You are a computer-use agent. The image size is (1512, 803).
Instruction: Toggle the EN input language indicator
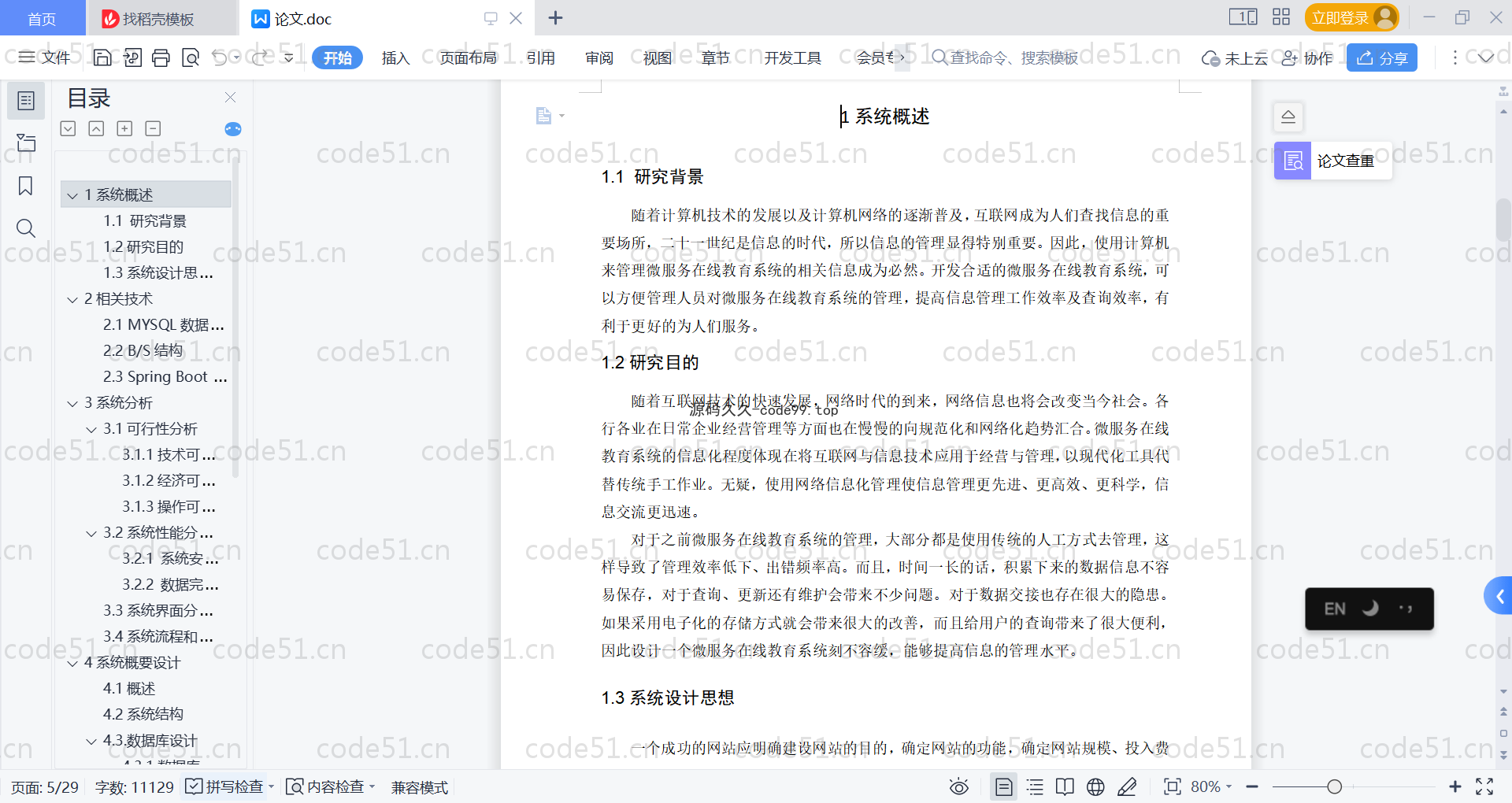(x=1335, y=609)
